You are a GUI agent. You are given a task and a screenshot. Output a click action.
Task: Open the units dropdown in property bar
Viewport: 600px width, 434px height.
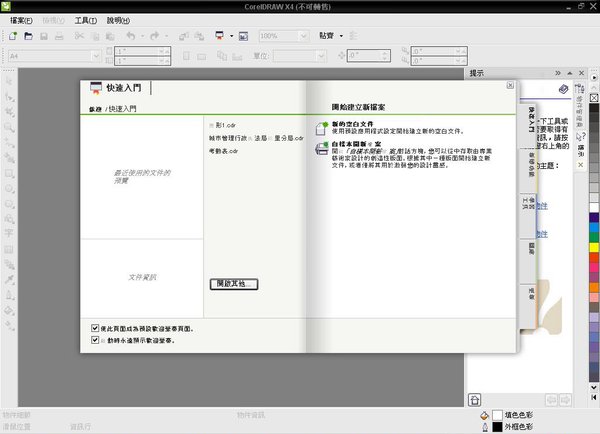pyautogui.click(x=321, y=56)
